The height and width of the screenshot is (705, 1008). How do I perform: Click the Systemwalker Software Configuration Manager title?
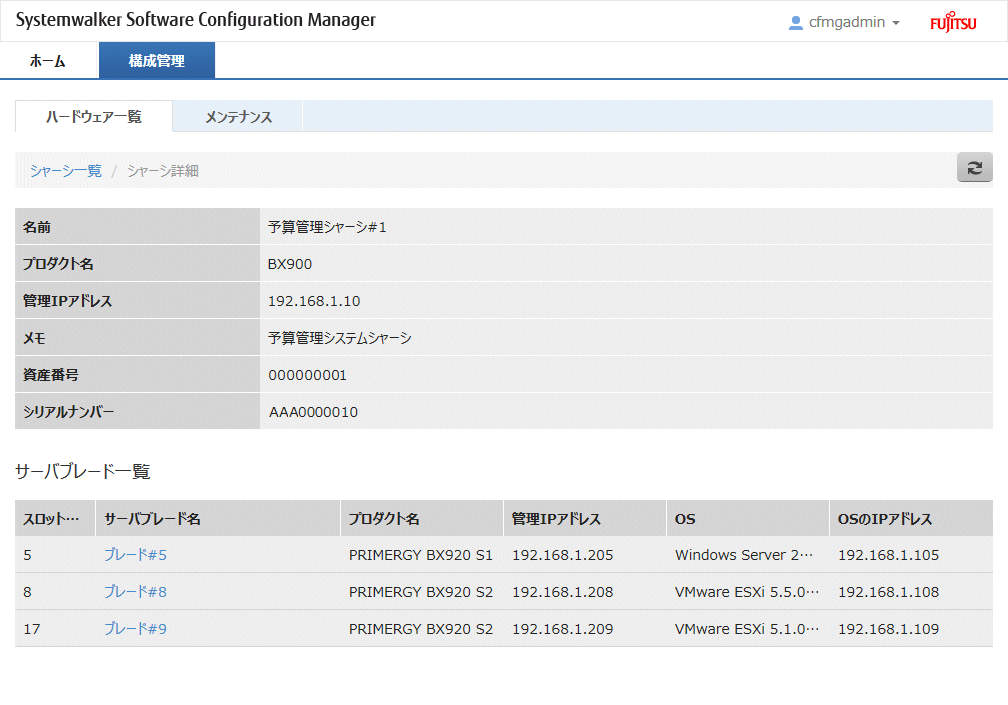click(195, 20)
